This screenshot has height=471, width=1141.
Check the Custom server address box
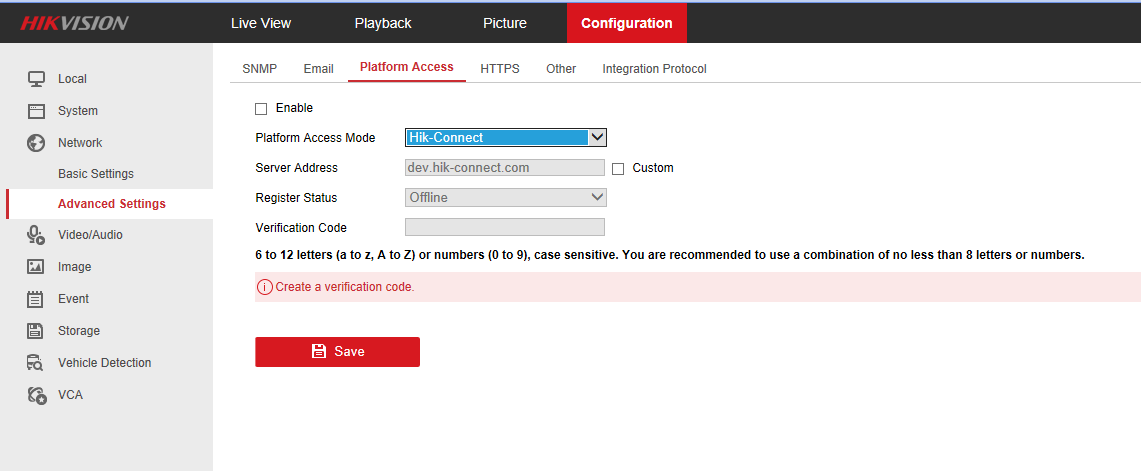click(618, 169)
